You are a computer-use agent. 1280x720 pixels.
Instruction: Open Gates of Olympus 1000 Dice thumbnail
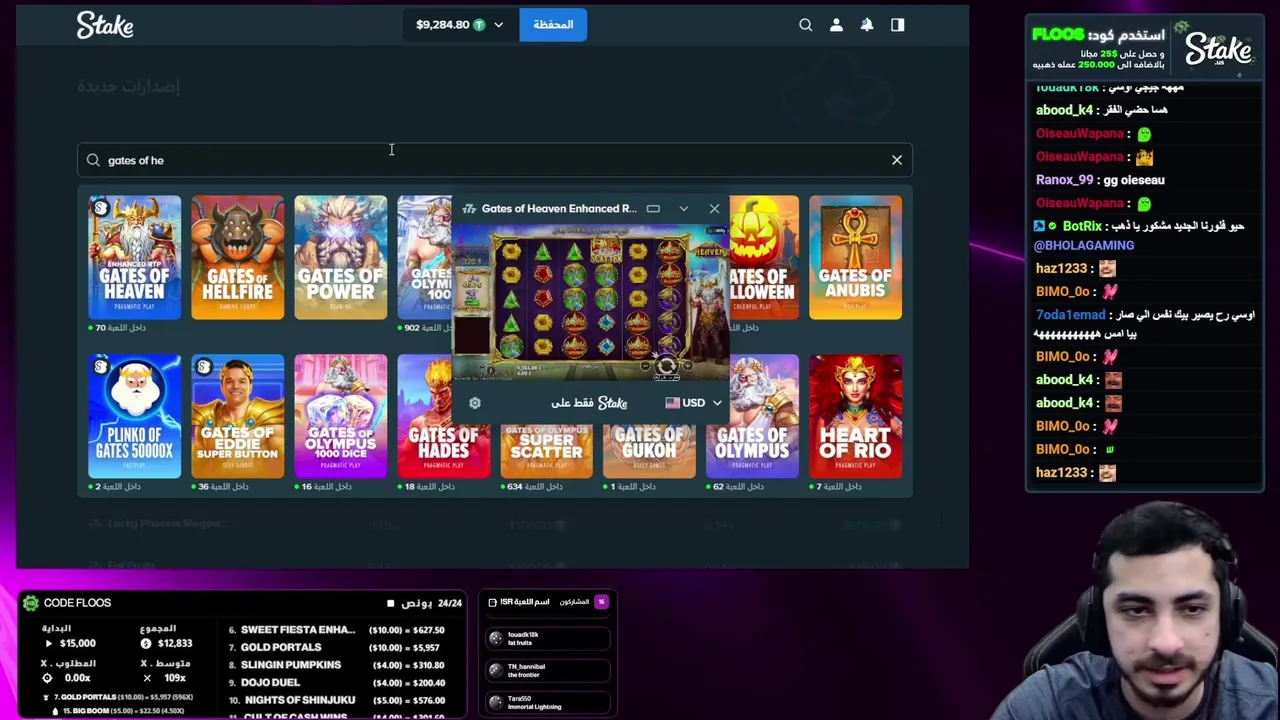(x=341, y=416)
